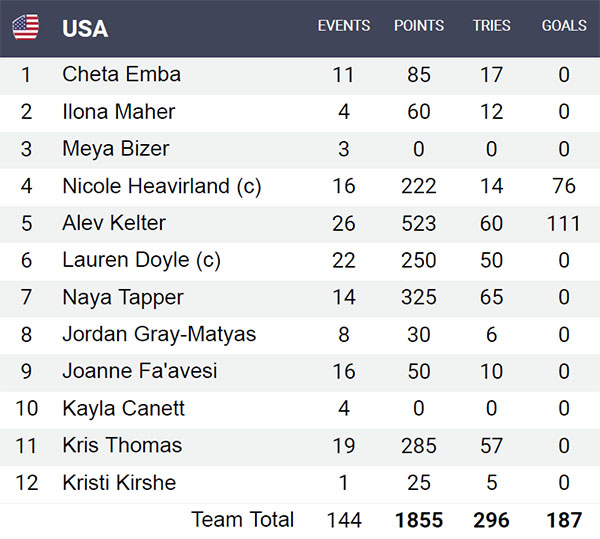Open Kristi Kirshe player profile
This screenshot has height=539, width=600.
click(x=119, y=483)
